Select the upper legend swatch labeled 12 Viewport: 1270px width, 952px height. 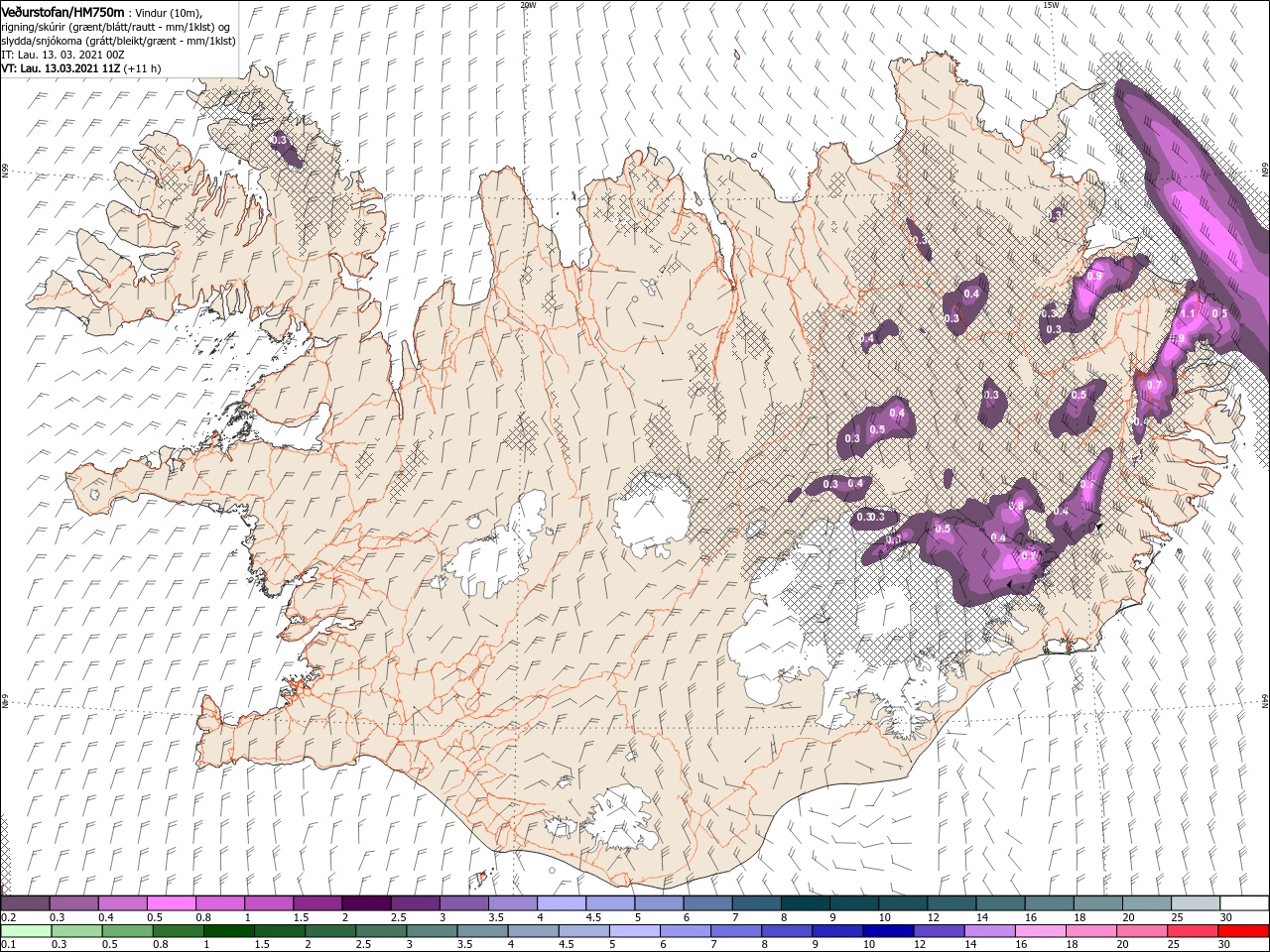click(x=952, y=903)
